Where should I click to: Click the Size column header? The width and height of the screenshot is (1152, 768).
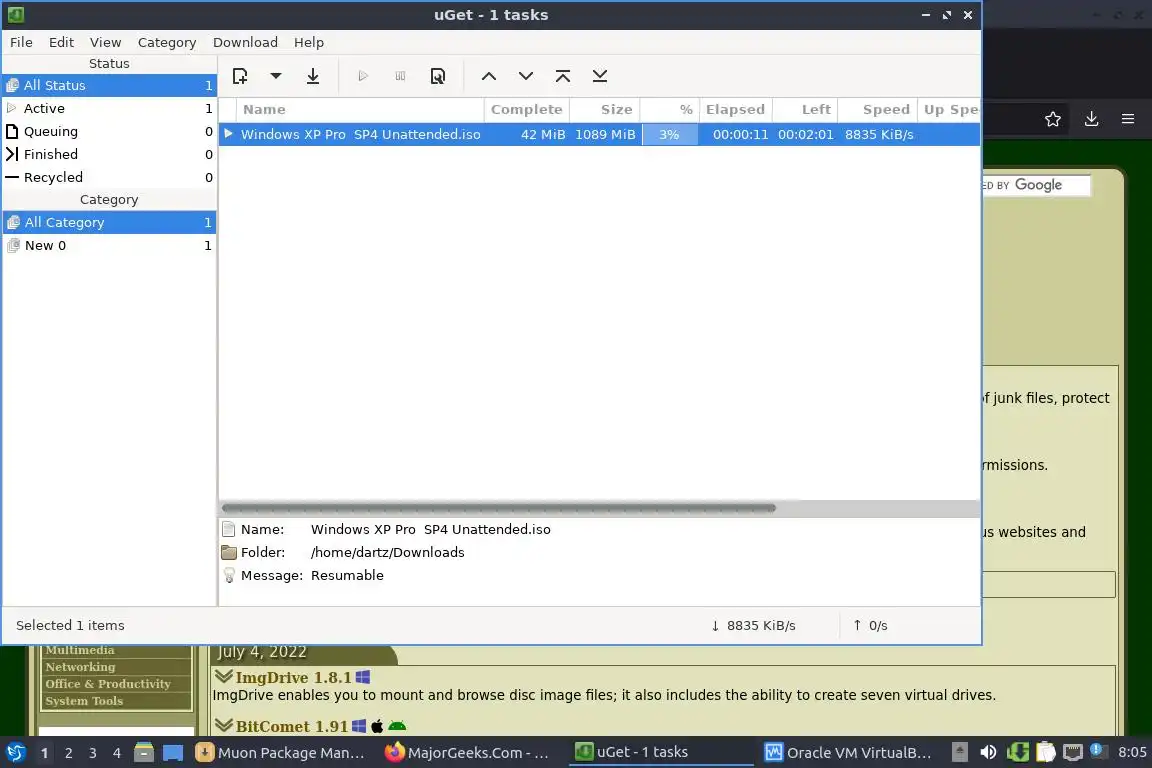pyautogui.click(x=605, y=110)
